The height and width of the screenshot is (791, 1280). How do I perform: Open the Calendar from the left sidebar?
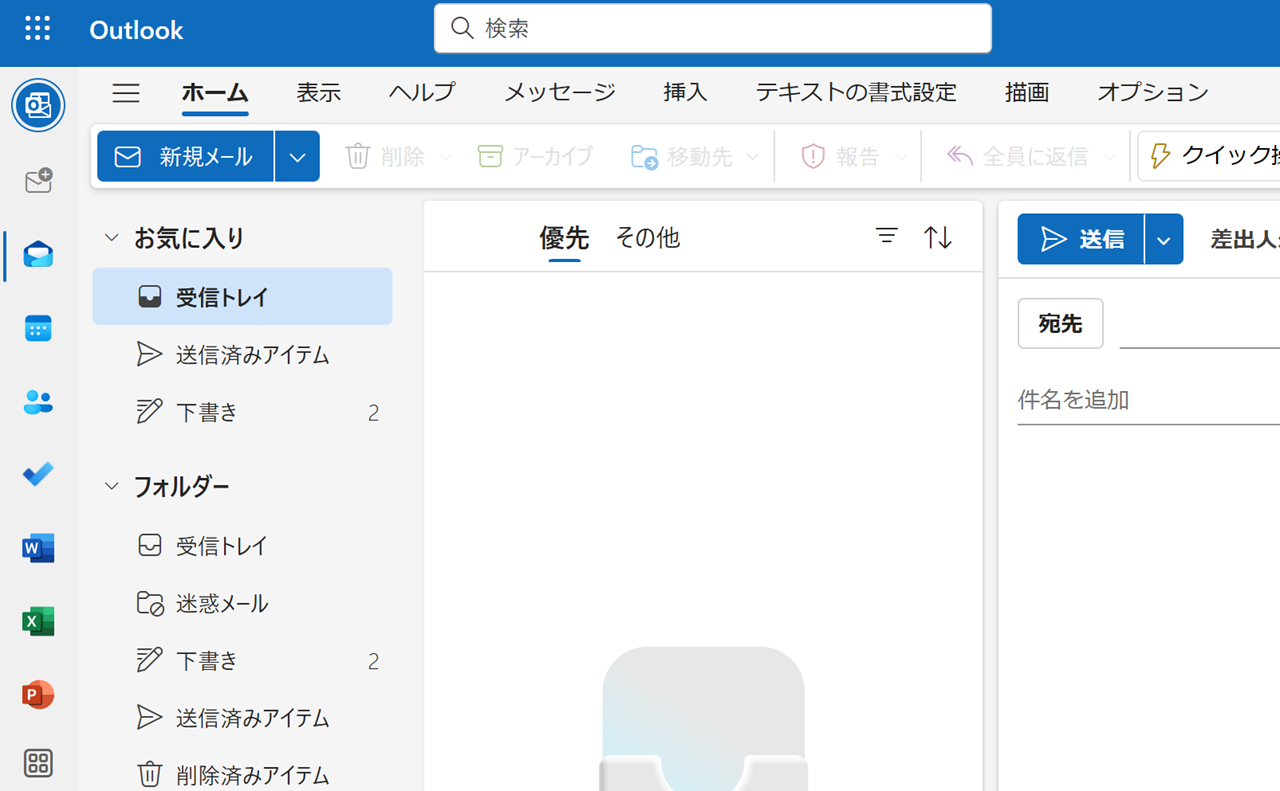click(38, 328)
